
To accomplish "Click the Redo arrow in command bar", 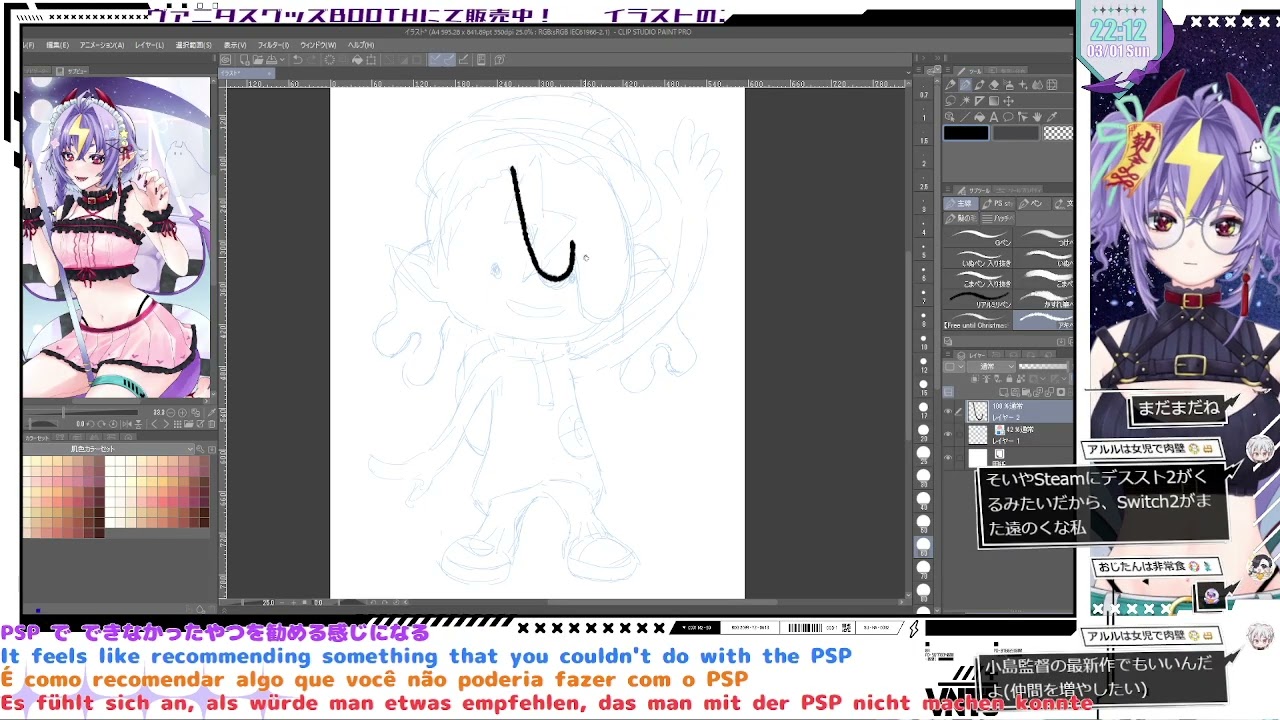I will (312, 60).
